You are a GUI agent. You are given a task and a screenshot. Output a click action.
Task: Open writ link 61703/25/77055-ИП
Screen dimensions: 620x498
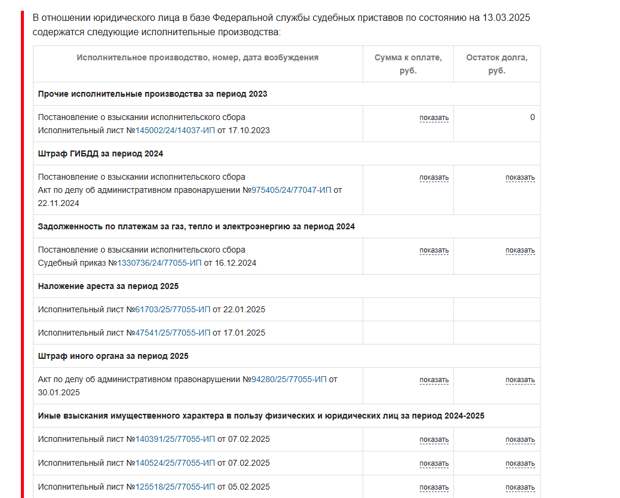pyautogui.click(x=173, y=309)
